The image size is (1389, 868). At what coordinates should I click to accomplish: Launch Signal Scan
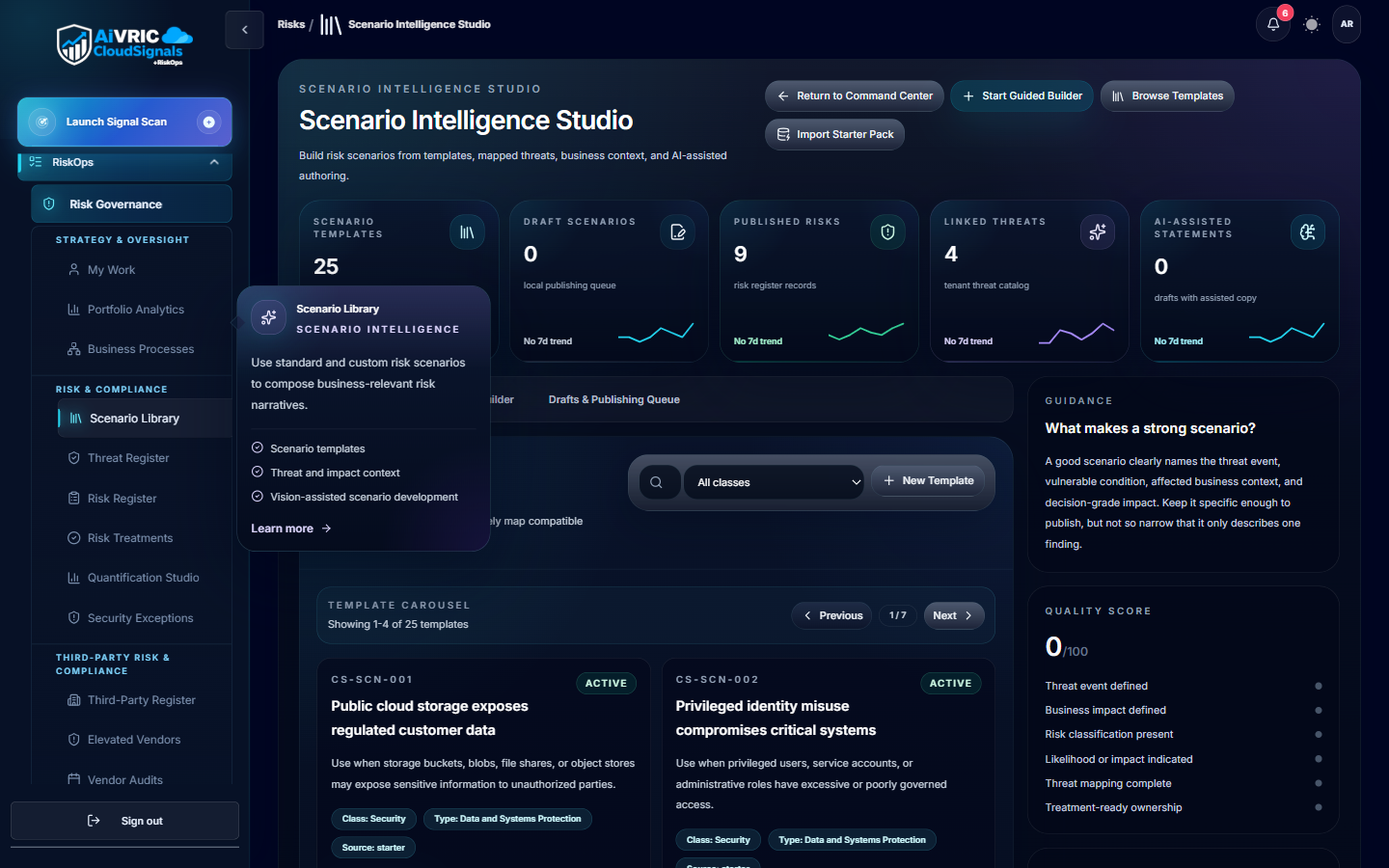click(124, 122)
